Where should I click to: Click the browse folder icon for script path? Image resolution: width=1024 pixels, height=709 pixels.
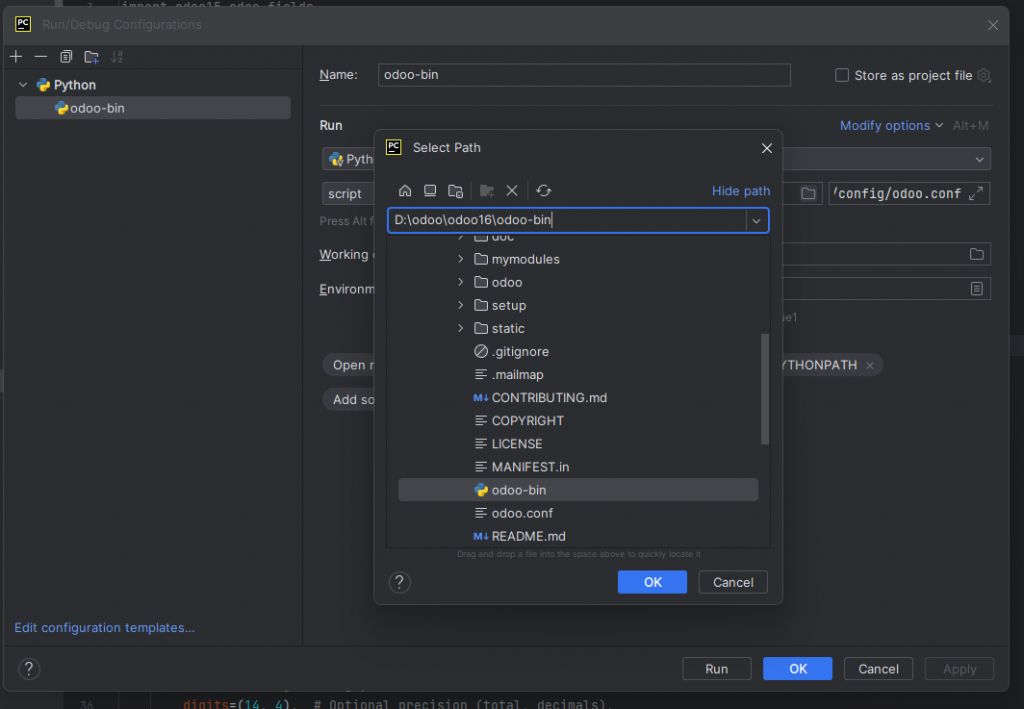tap(808, 194)
